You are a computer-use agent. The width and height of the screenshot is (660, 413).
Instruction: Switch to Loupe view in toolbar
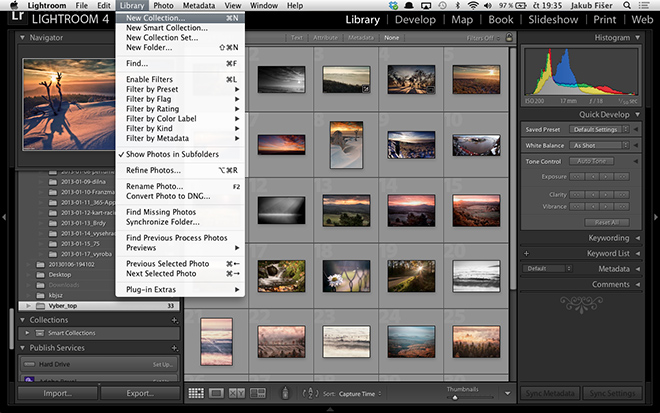click(x=216, y=394)
